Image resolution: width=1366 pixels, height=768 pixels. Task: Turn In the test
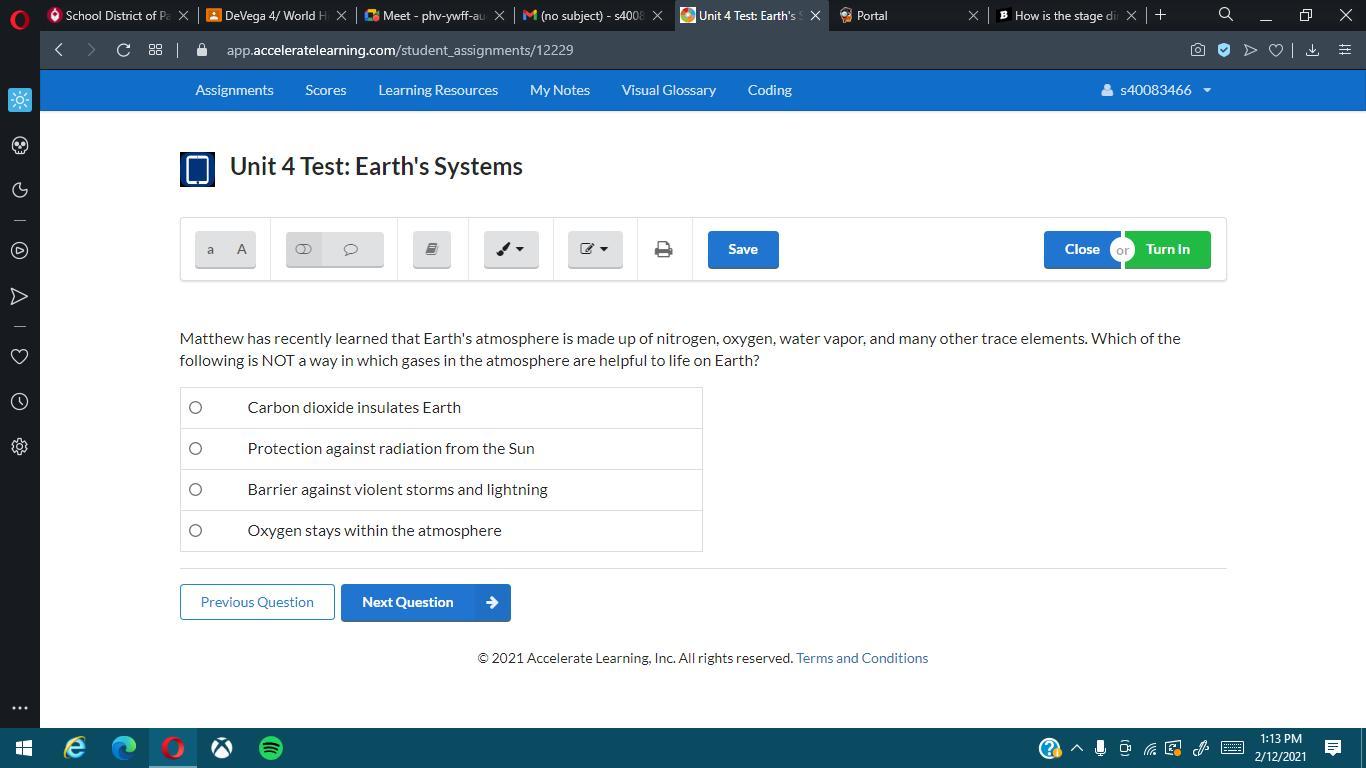coord(1168,249)
